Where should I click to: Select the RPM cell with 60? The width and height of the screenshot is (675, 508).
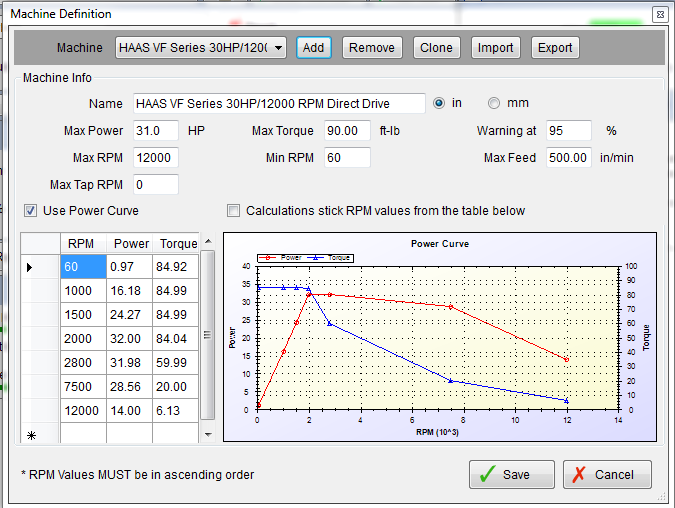click(x=83, y=266)
